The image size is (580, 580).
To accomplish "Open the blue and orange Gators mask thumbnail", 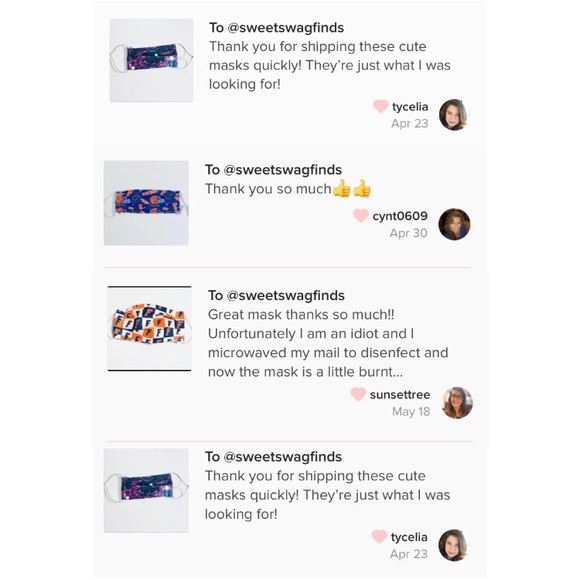I will coord(146,203).
